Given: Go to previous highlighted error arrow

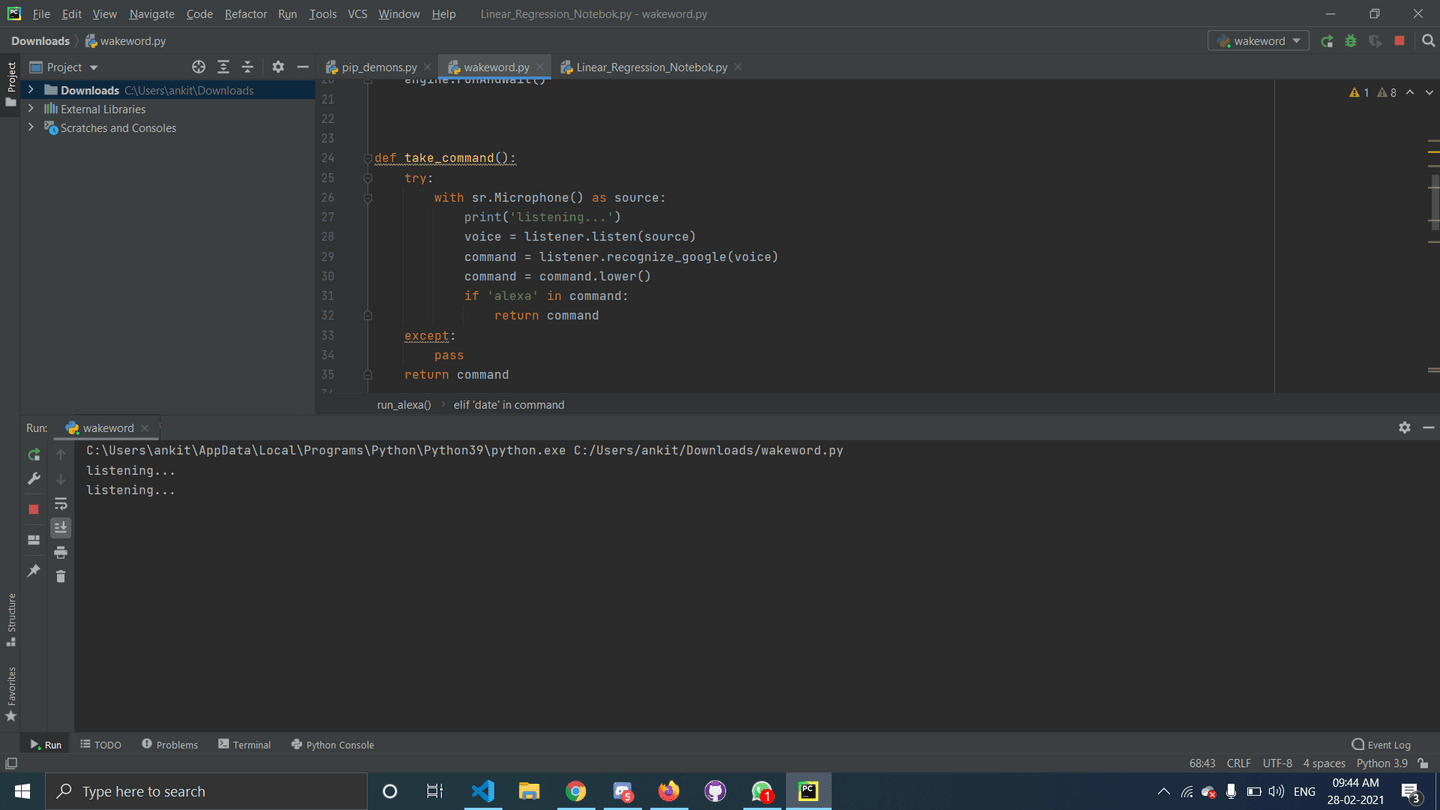Looking at the screenshot, I should (x=1410, y=92).
